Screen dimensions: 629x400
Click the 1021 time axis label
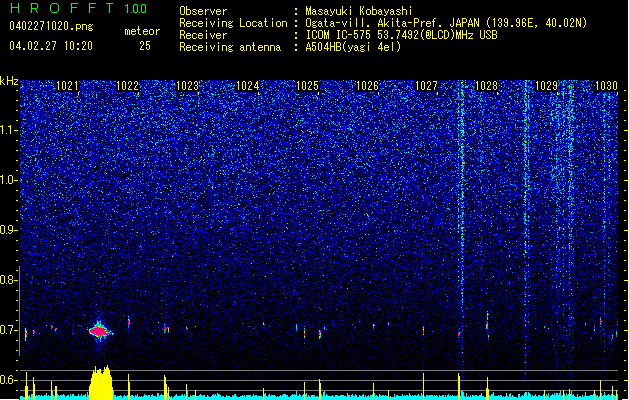[67, 86]
